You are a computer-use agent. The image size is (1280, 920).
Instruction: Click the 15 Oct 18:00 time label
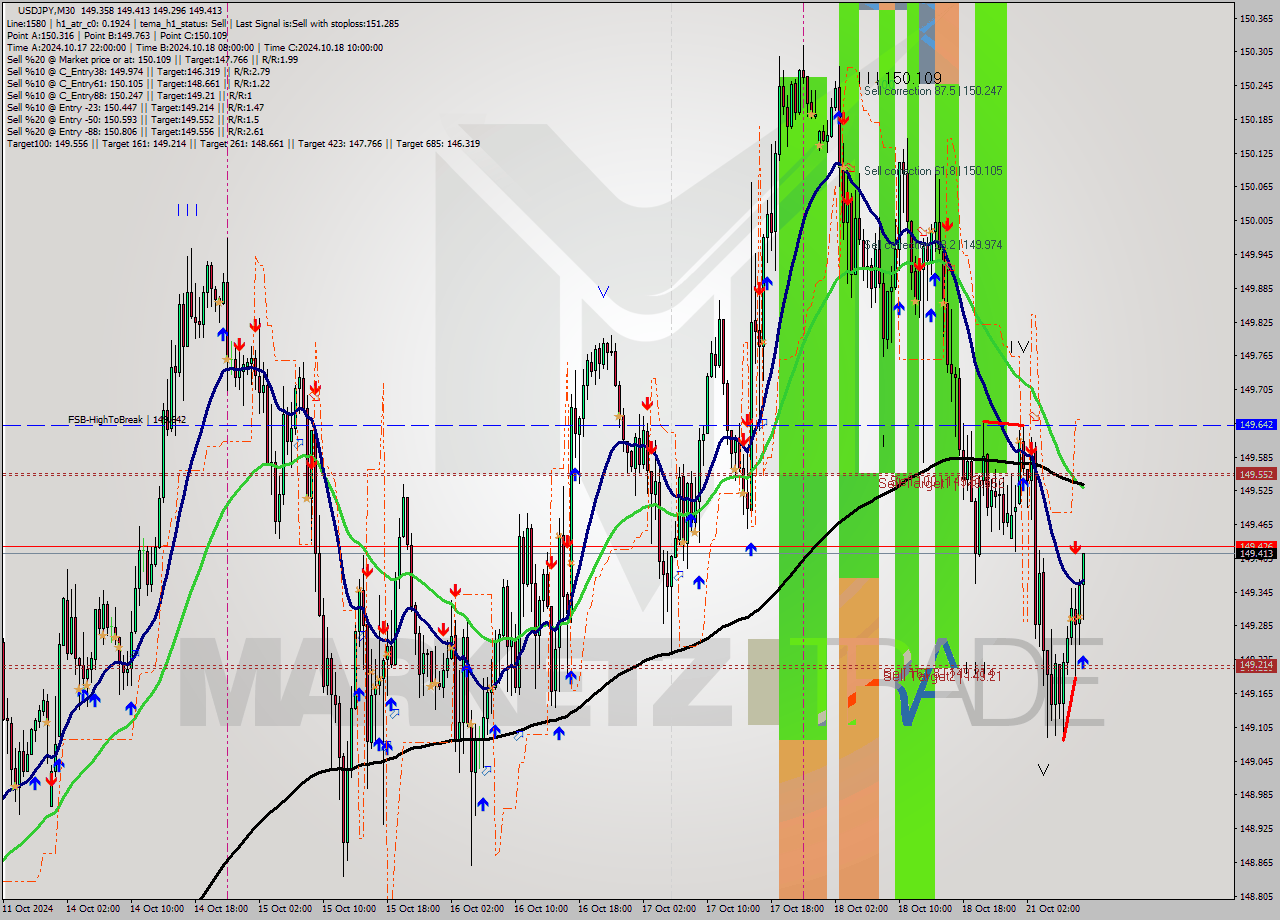point(411,909)
